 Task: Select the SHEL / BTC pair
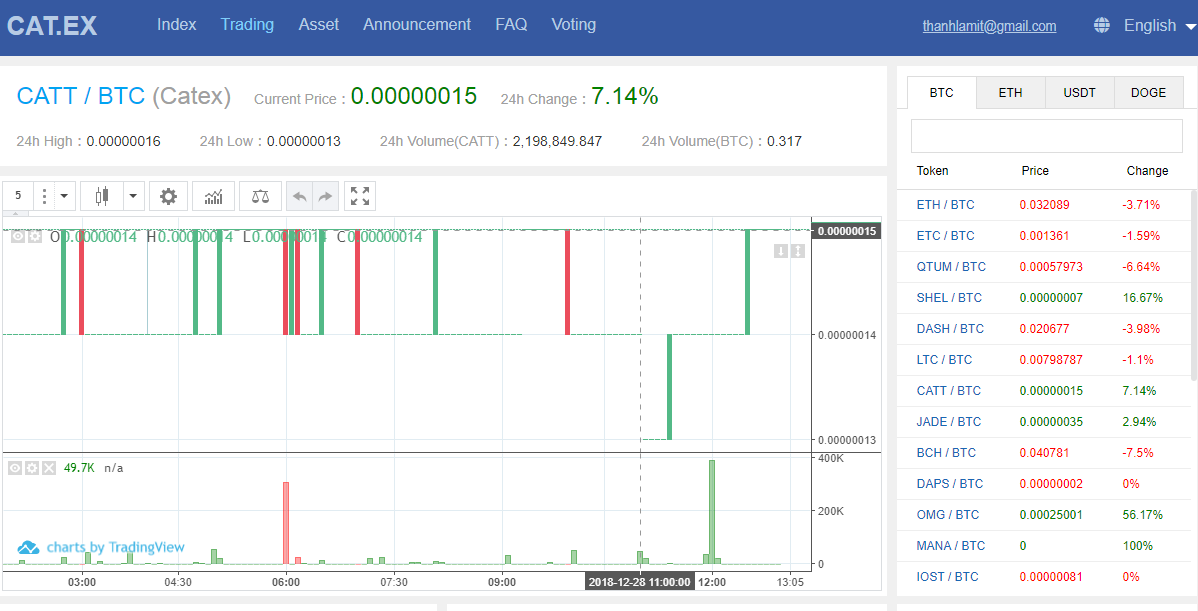tap(949, 297)
